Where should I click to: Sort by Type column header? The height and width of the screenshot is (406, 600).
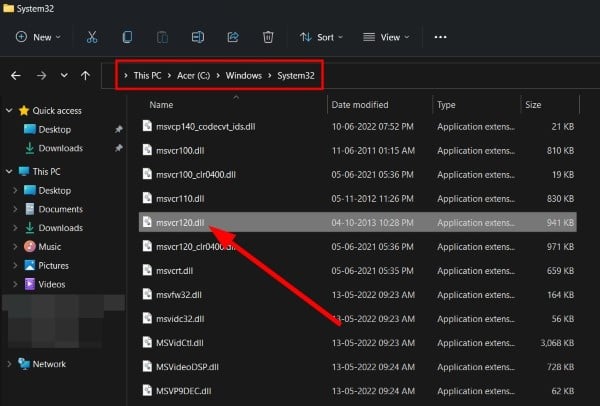[446, 105]
